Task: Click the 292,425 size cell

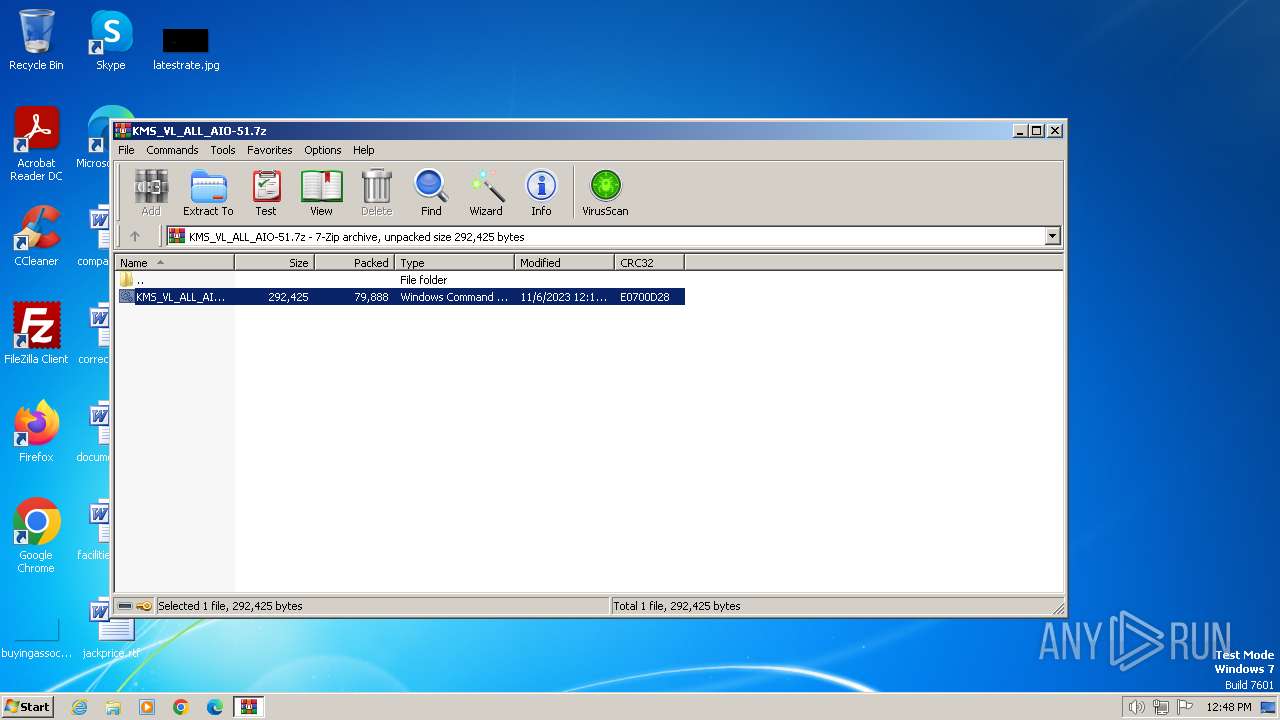Action: click(288, 297)
